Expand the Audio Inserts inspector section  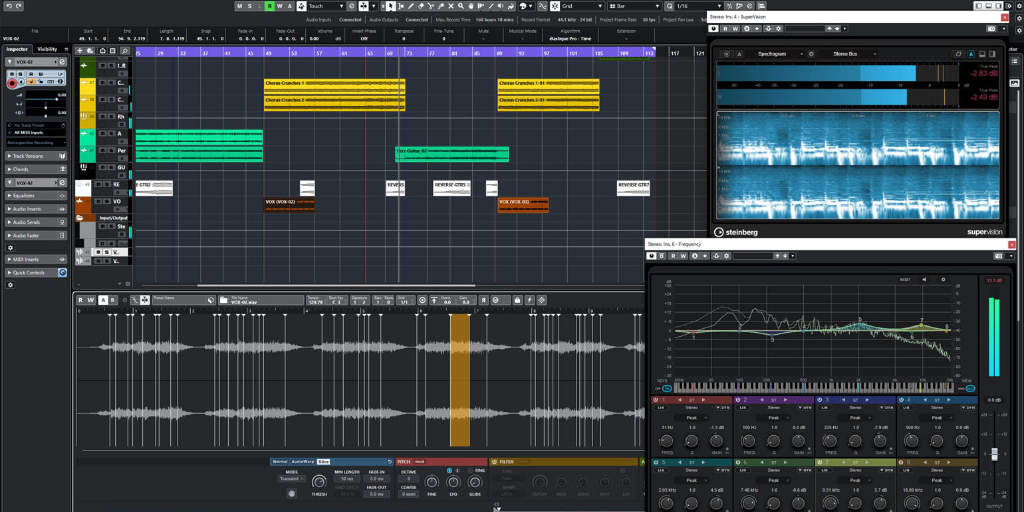pyautogui.click(x=36, y=209)
